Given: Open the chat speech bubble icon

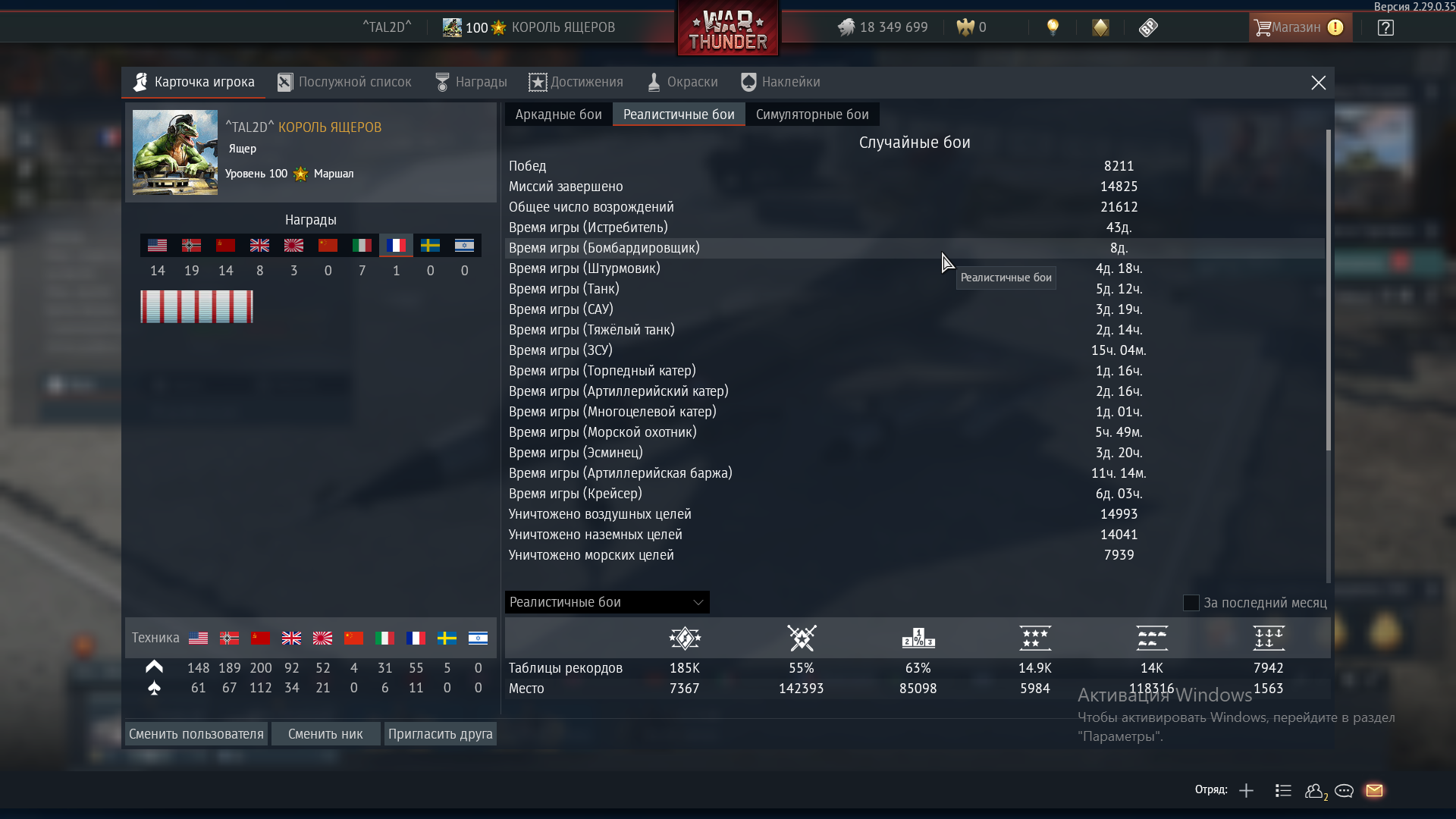Looking at the screenshot, I should point(1344,791).
